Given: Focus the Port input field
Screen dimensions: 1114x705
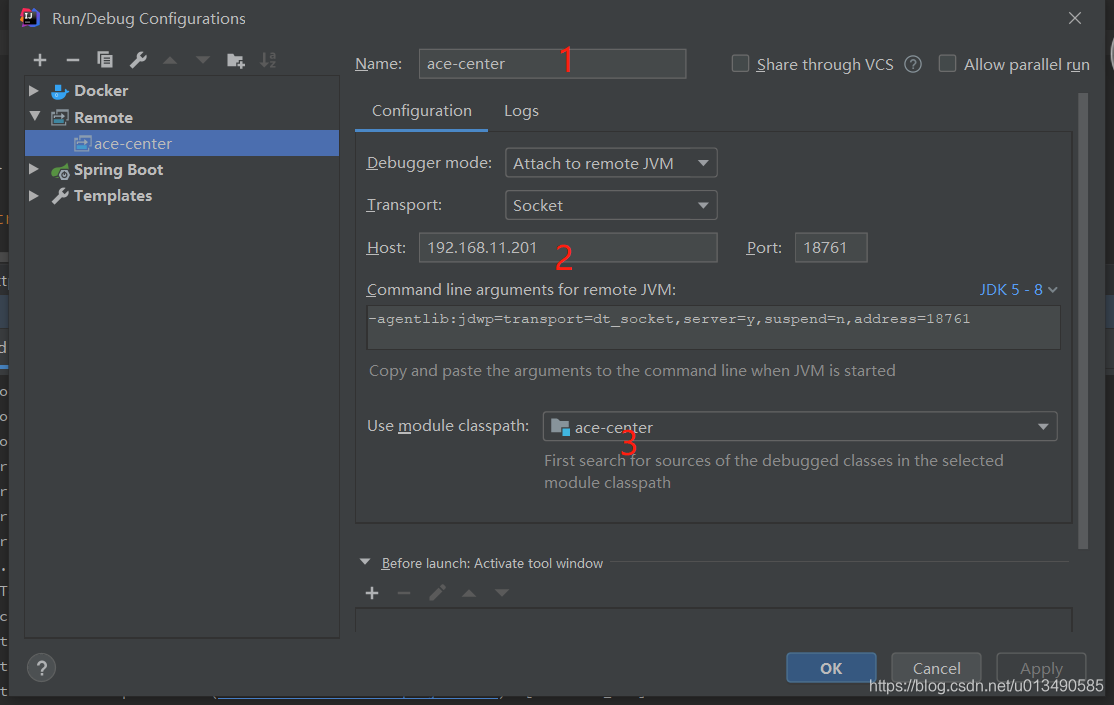Looking at the screenshot, I should 831,248.
